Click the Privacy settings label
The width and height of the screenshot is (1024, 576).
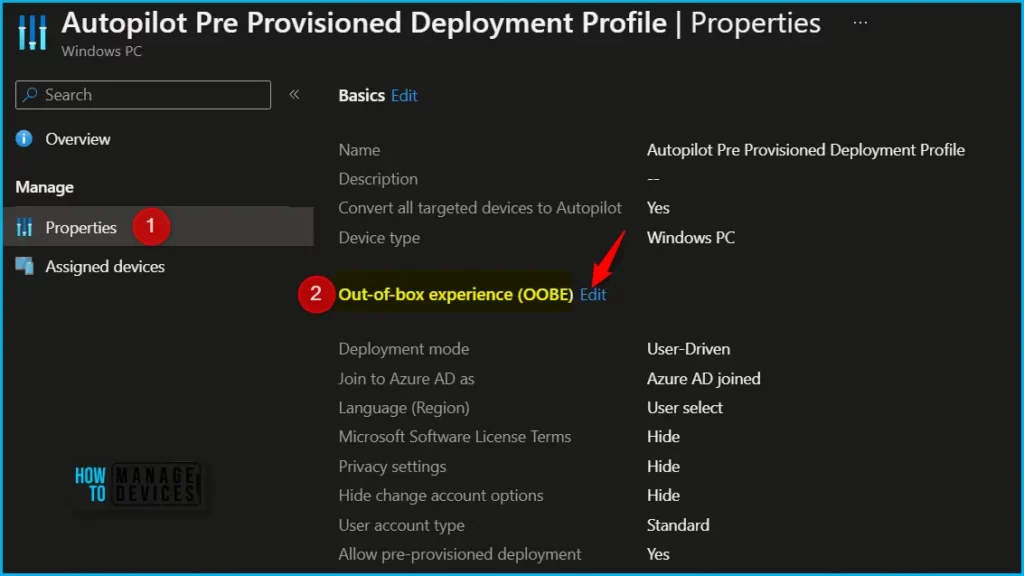(x=392, y=466)
